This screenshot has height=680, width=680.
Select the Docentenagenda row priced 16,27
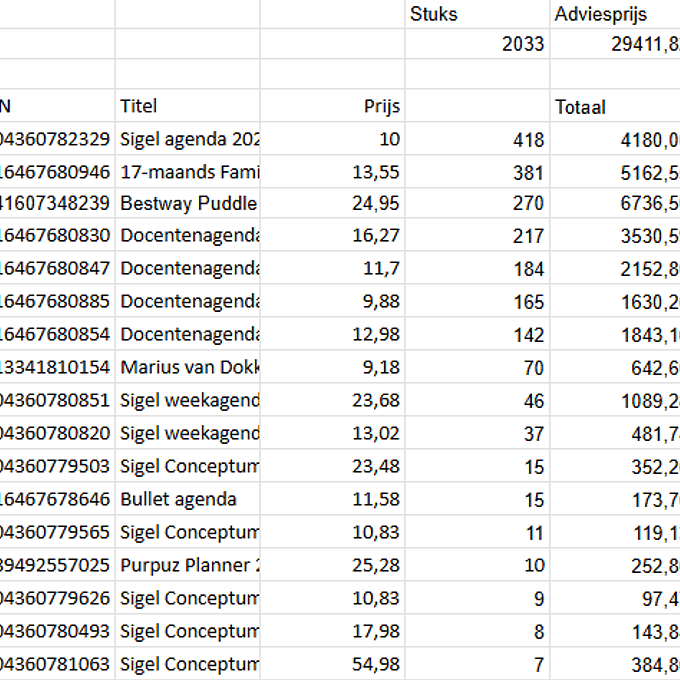pos(187,236)
